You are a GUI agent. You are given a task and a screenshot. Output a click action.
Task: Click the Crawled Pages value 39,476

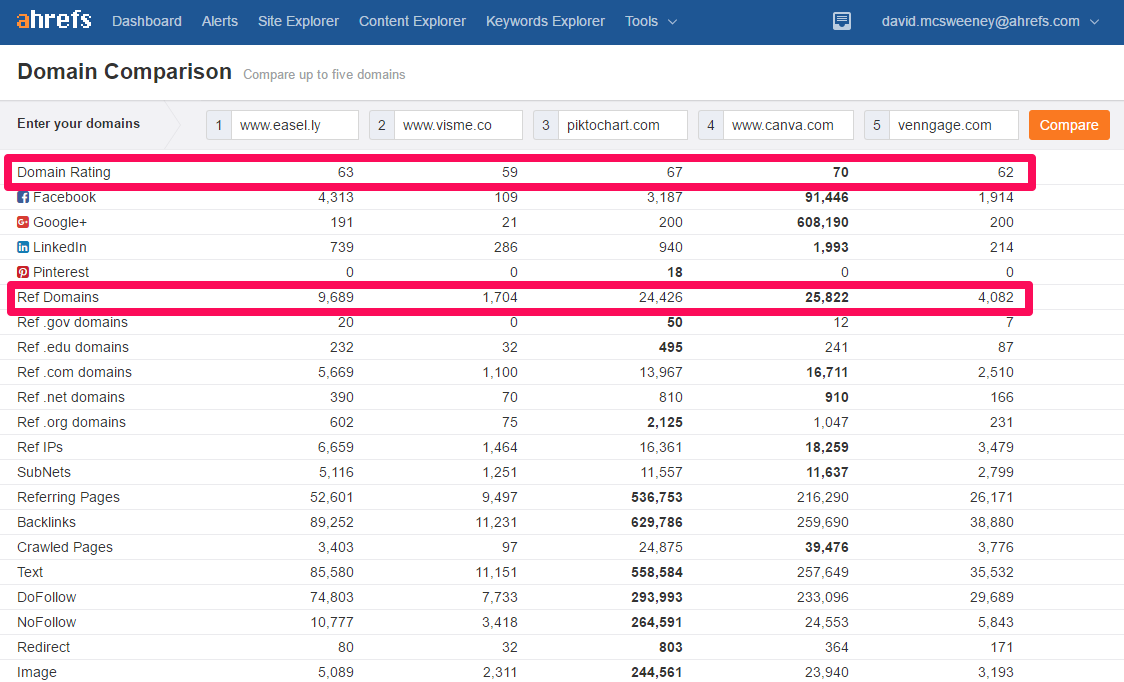click(827, 547)
